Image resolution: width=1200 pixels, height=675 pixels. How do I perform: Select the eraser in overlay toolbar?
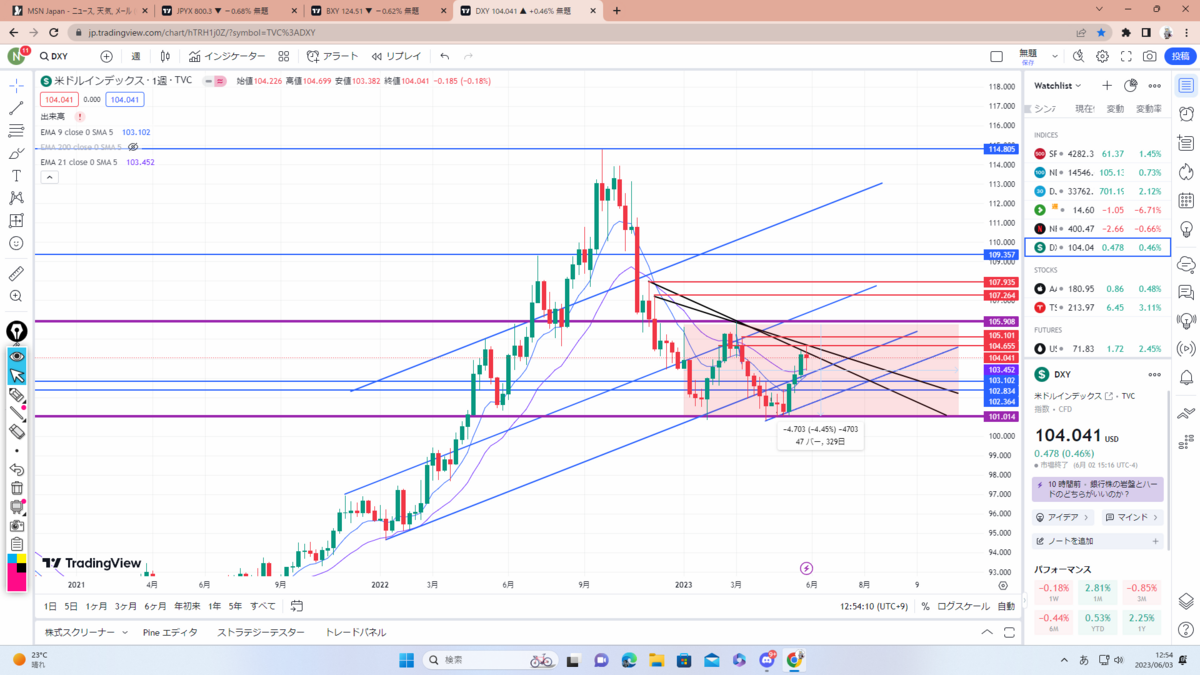tap(17, 432)
